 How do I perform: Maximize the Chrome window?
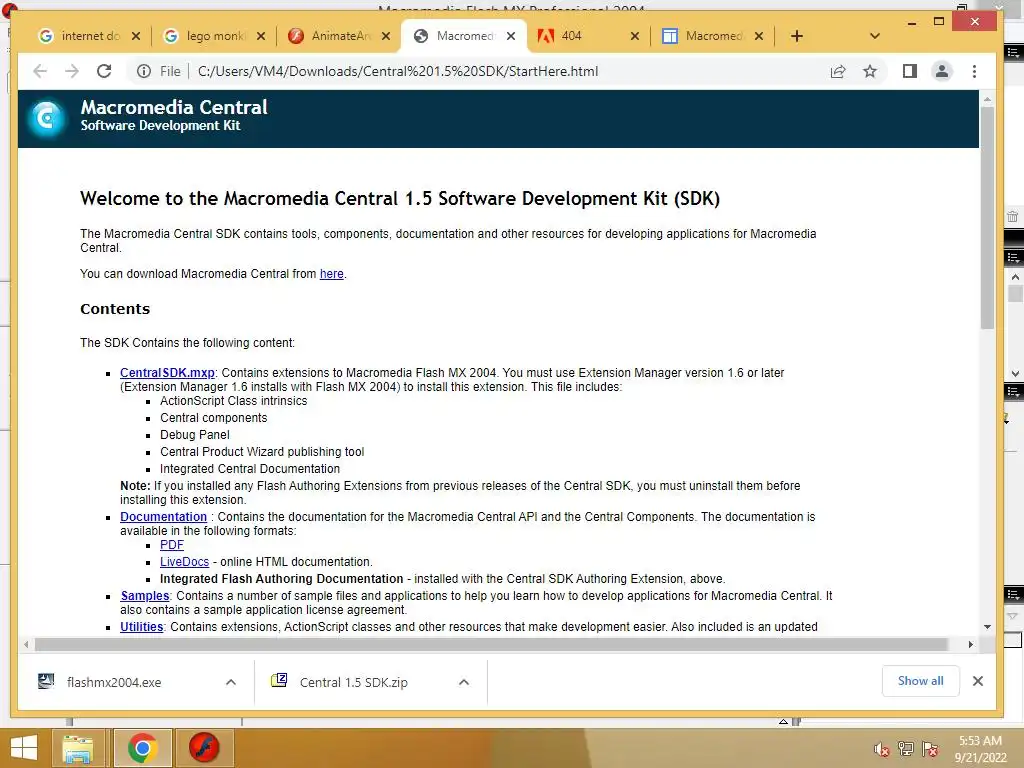point(939,22)
